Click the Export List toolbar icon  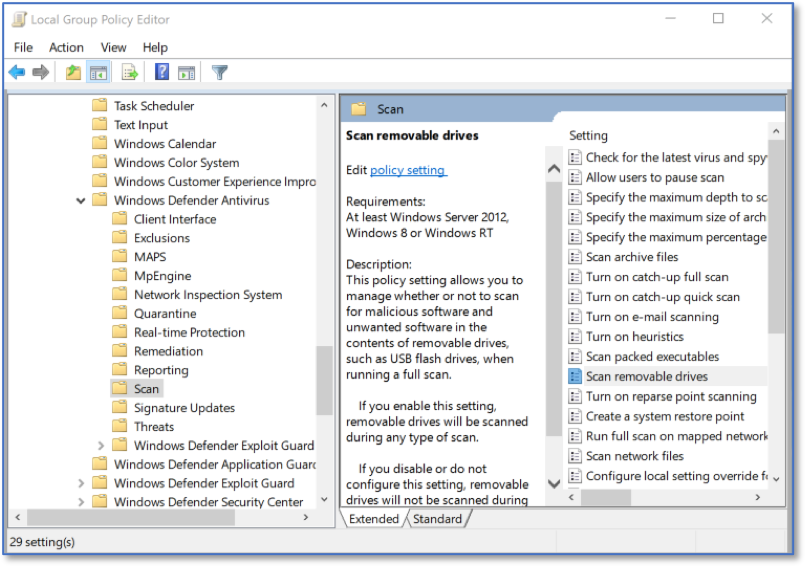[x=130, y=72]
